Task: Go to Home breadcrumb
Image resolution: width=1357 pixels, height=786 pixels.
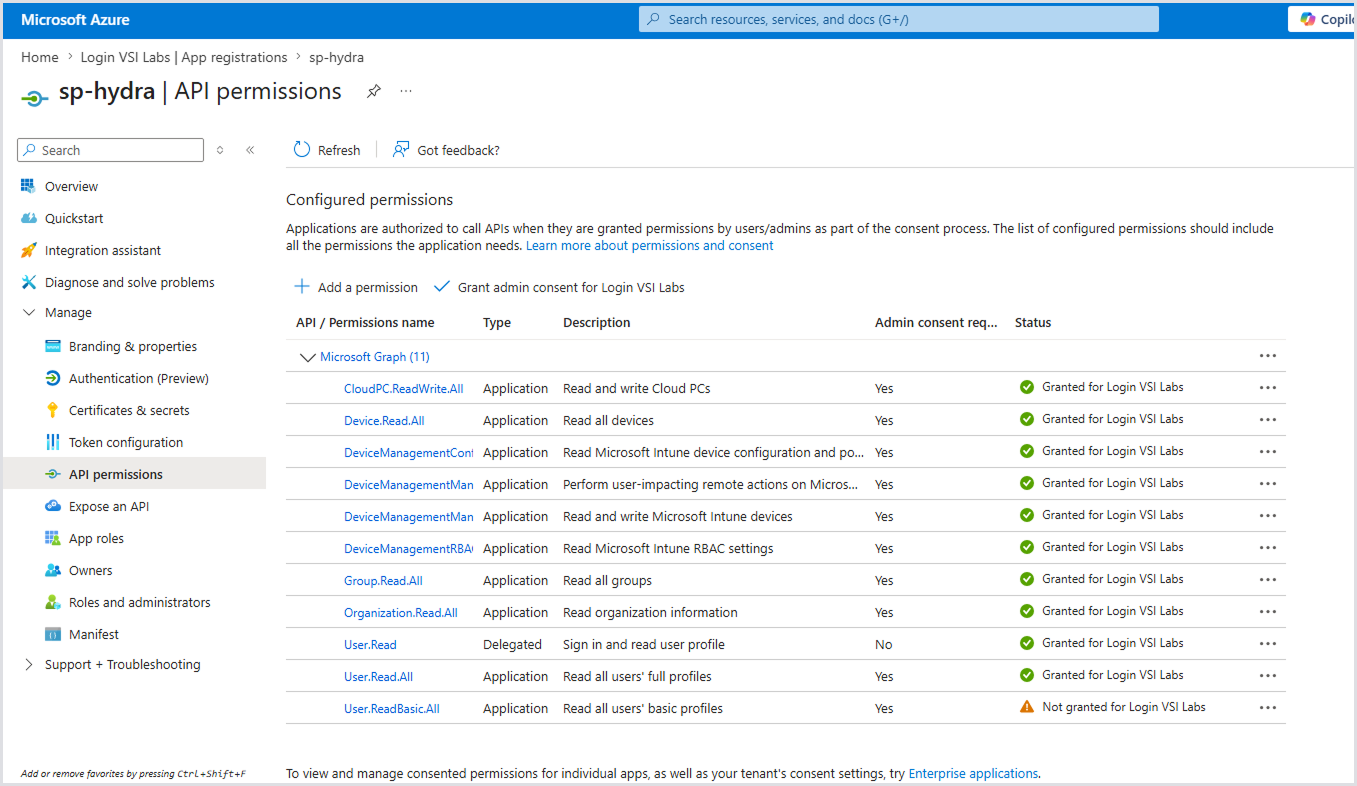Action: (x=40, y=57)
